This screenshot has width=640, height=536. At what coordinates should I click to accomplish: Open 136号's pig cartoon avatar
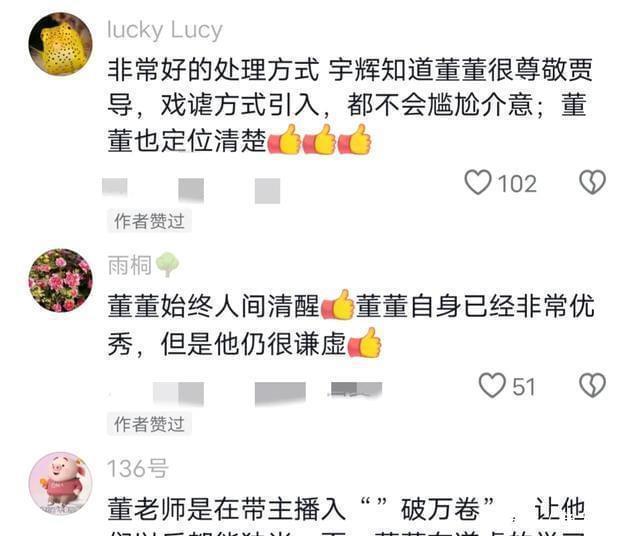click(x=60, y=483)
